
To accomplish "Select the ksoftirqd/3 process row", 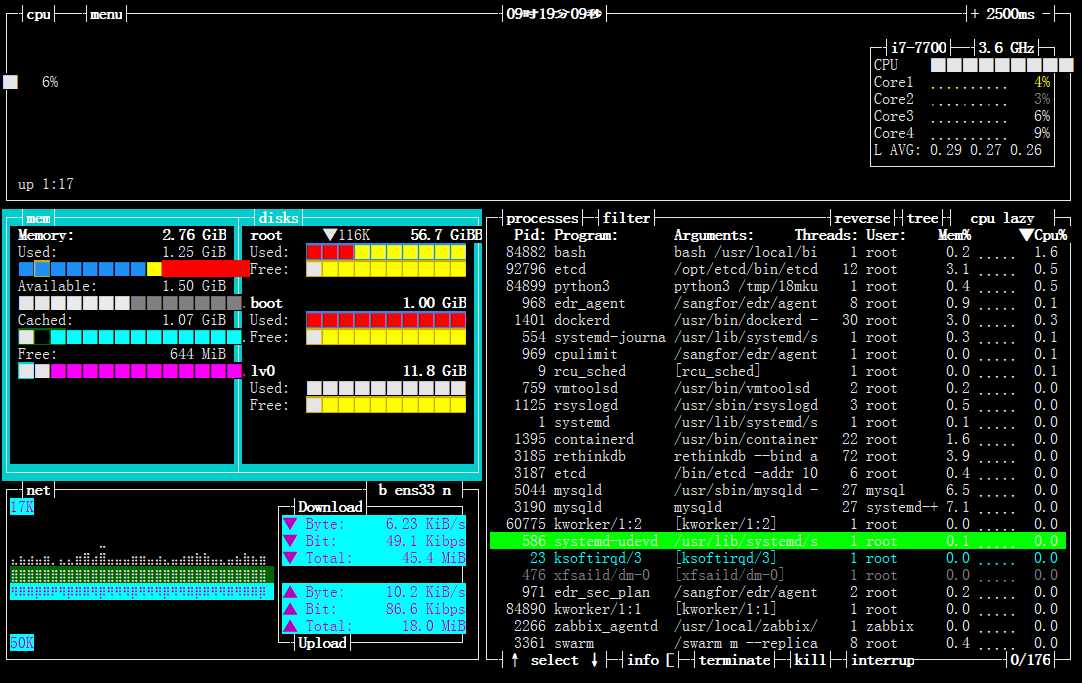I will coord(778,558).
